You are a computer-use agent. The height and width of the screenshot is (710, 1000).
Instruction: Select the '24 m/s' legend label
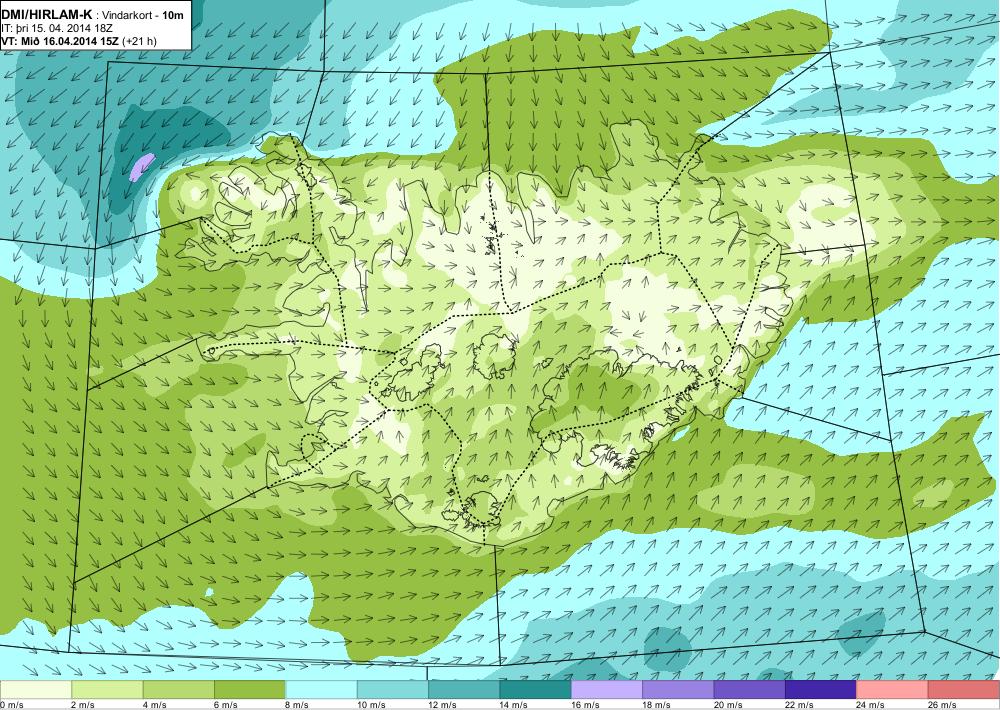(871, 705)
